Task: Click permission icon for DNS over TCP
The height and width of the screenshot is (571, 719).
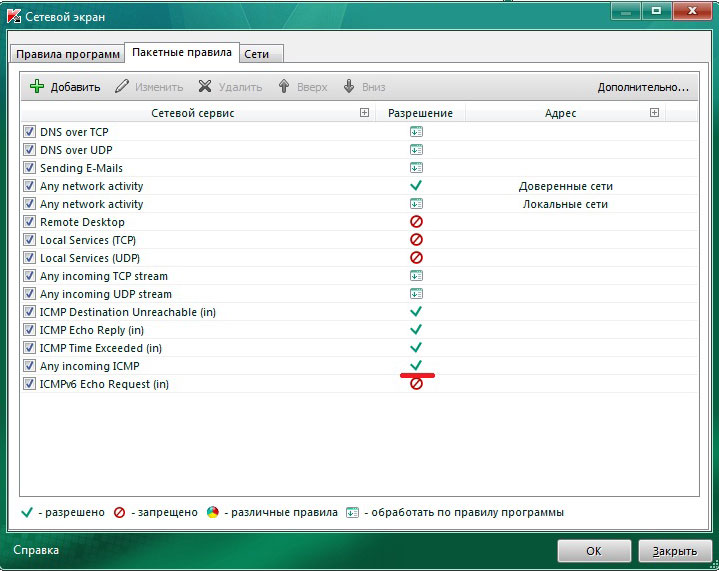Action: [x=417, y=132]
